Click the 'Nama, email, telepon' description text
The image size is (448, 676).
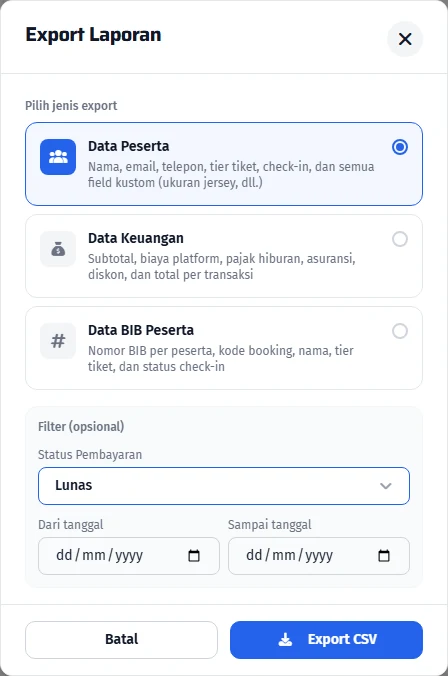point(231,175)
